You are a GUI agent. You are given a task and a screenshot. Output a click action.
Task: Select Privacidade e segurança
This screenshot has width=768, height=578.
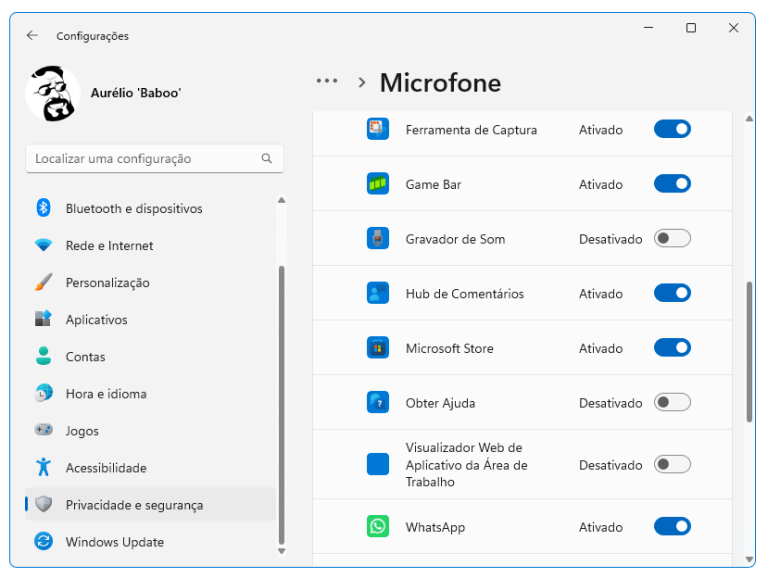click(x=151, y=504)
